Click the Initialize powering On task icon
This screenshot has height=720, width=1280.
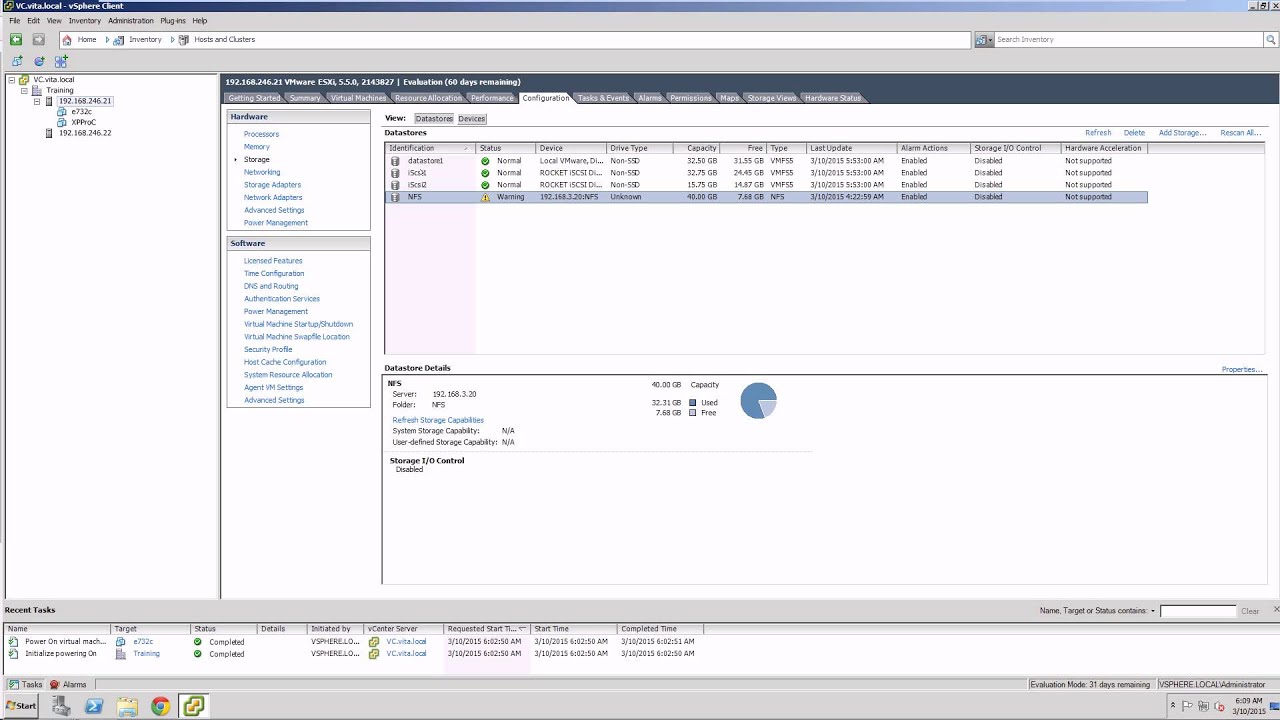pyautogui.click(x=14, y=654)
